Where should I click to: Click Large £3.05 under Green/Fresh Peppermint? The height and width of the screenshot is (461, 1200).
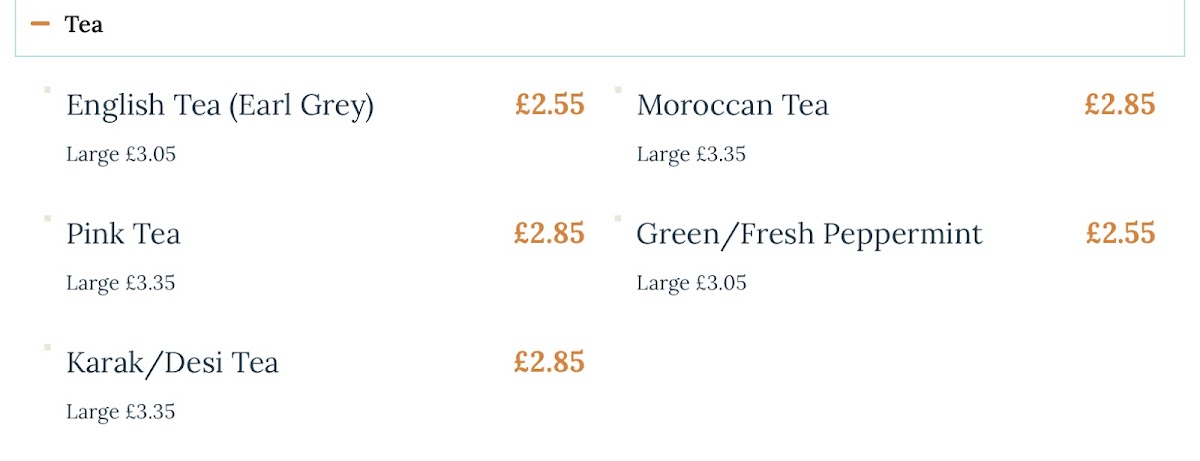691,283
